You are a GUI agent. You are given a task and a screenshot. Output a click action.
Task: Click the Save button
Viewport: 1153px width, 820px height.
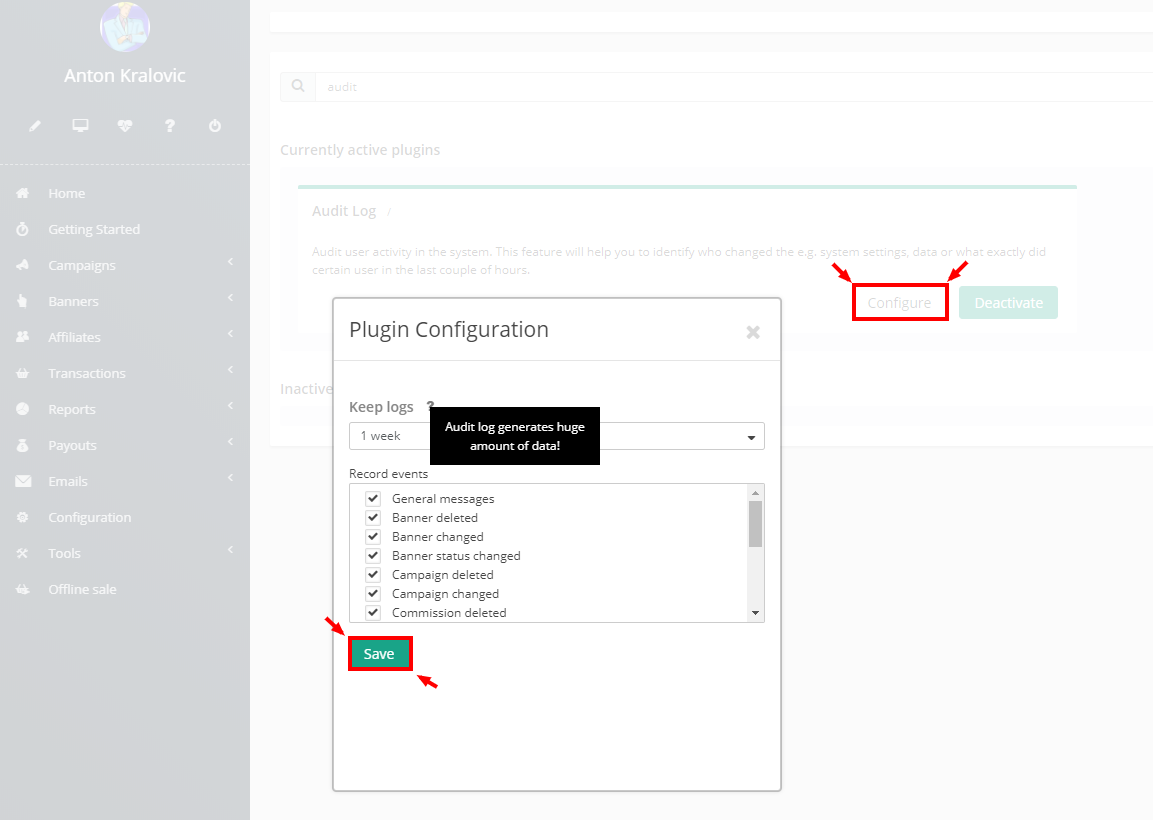(379, 653)
